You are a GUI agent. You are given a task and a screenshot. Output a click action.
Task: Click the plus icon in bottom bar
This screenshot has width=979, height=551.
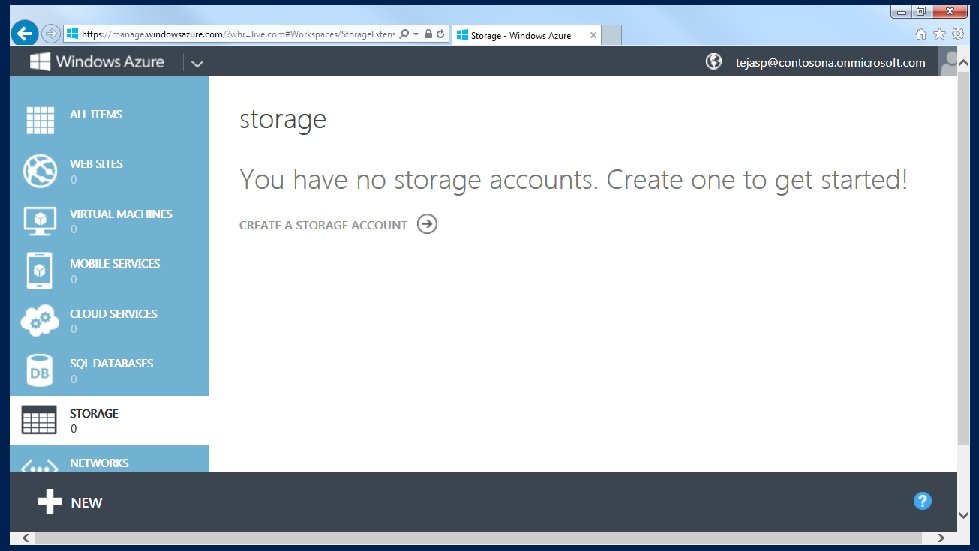tap(50, 502)
